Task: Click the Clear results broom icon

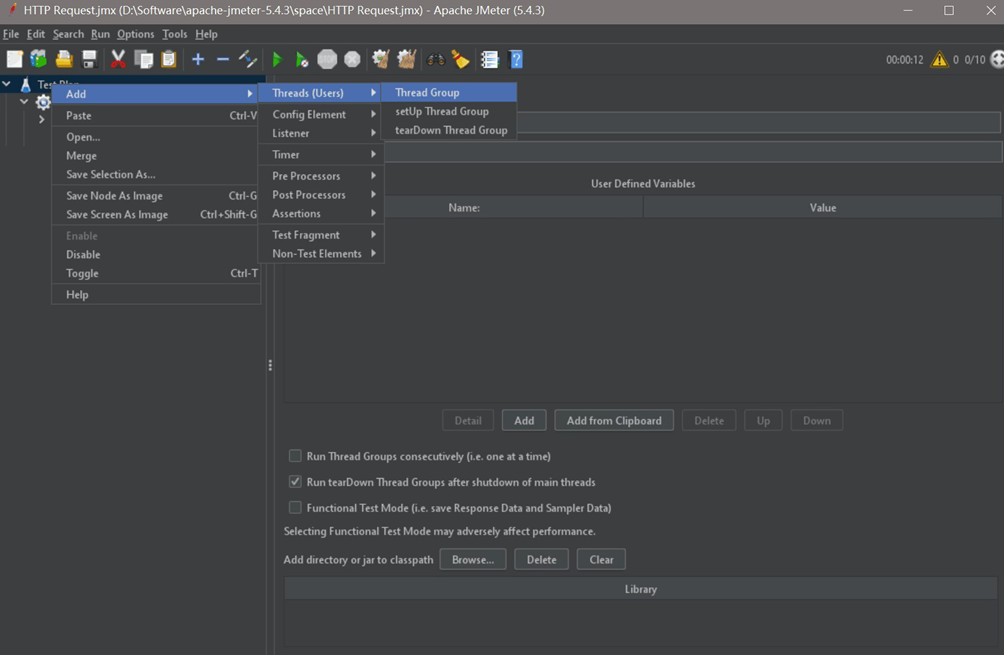Action: pos(381,60)
